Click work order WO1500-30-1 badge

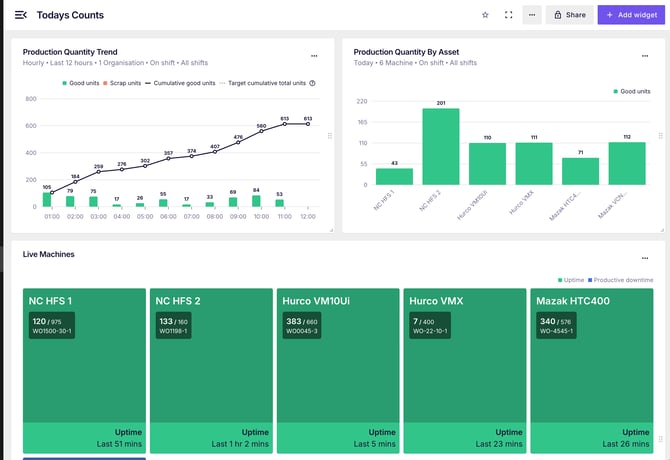coord(52,325)
